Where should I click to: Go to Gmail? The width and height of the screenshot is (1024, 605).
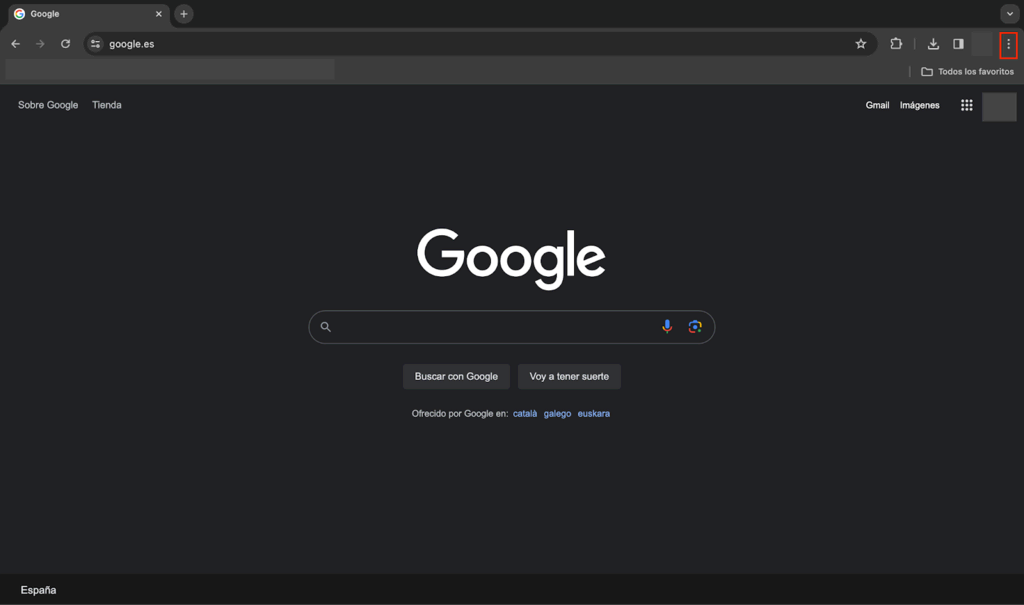pyautogui.click(x=877, y=105)
